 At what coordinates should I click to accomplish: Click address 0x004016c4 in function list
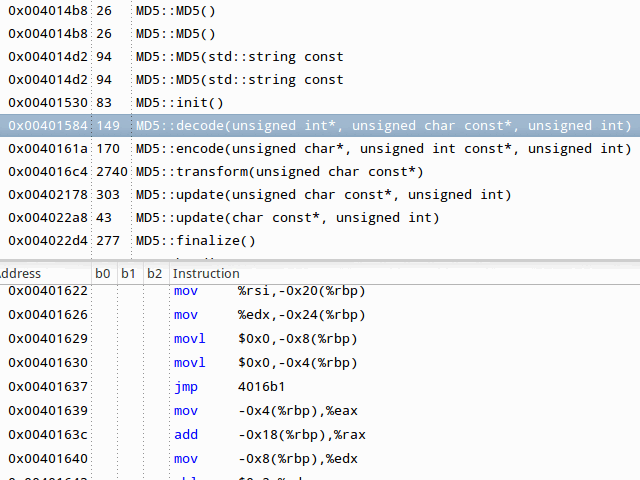48,171
